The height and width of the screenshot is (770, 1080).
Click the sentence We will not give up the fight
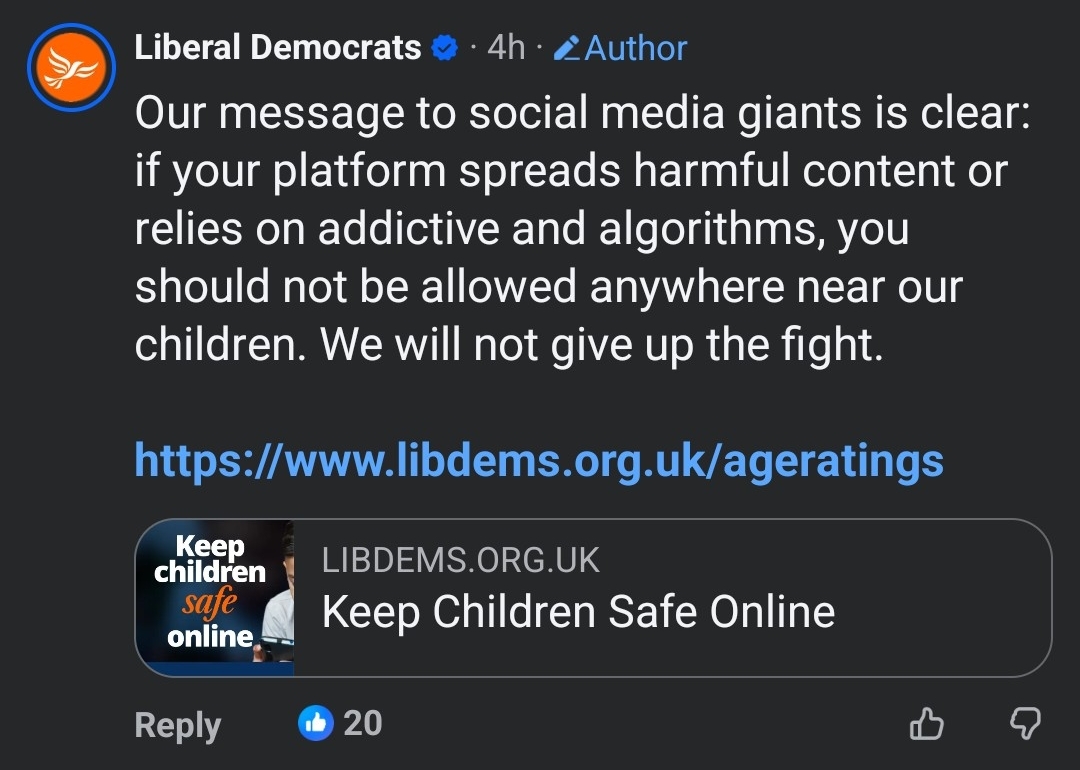[603, 345]
